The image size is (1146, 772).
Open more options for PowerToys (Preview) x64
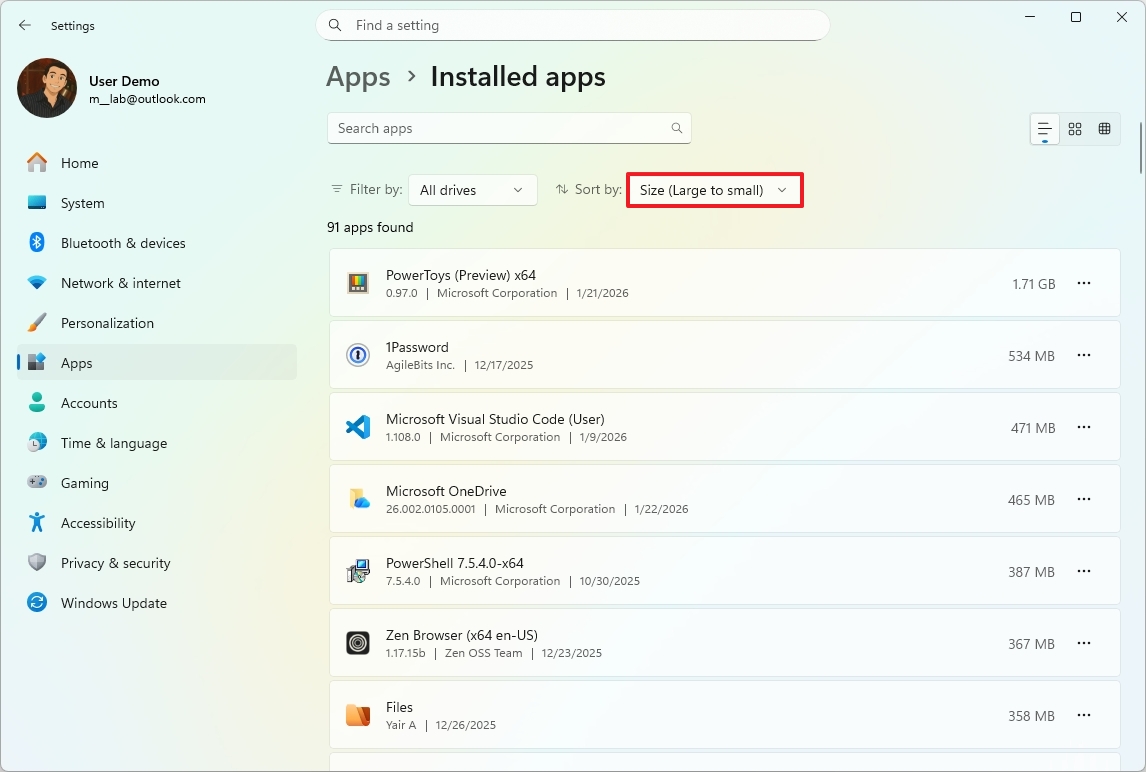(x=1083, y=284)
